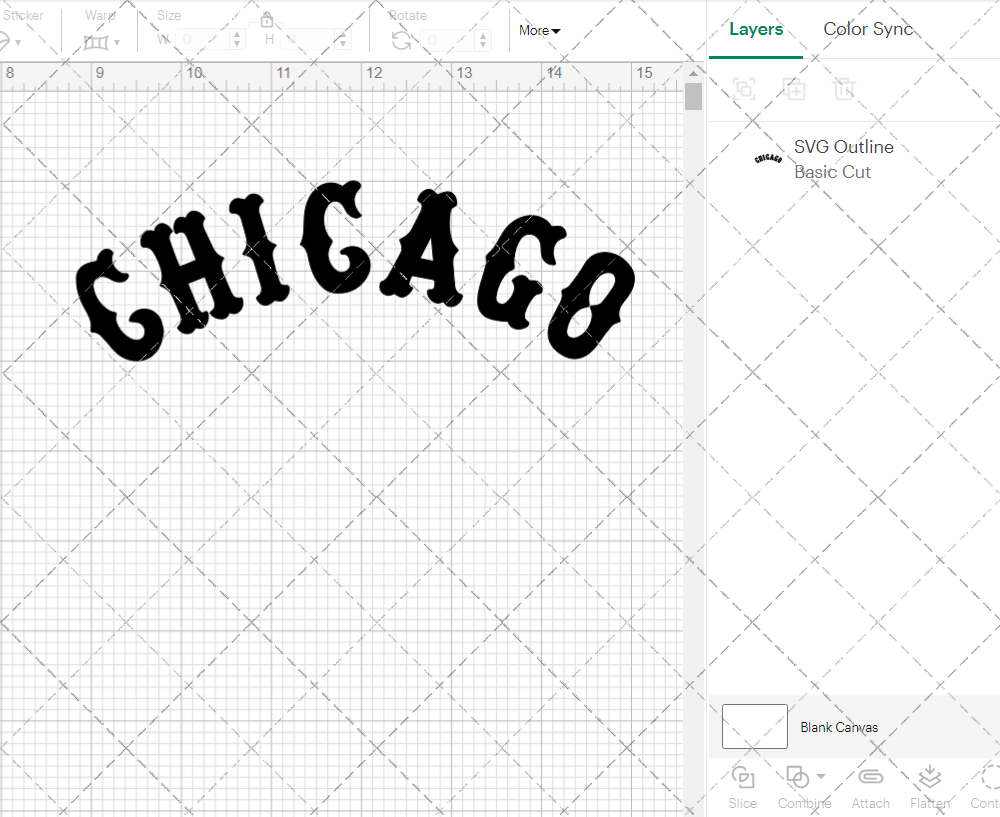The width and height of the screenshot is (1000, 817).
Task: Click the CHICAGO layer thumbnail
Action: [x=768, y=158]
